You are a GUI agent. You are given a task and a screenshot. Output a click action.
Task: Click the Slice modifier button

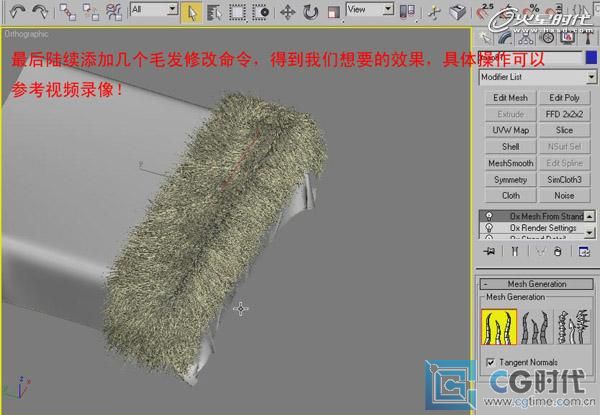[x=564, y=130]
